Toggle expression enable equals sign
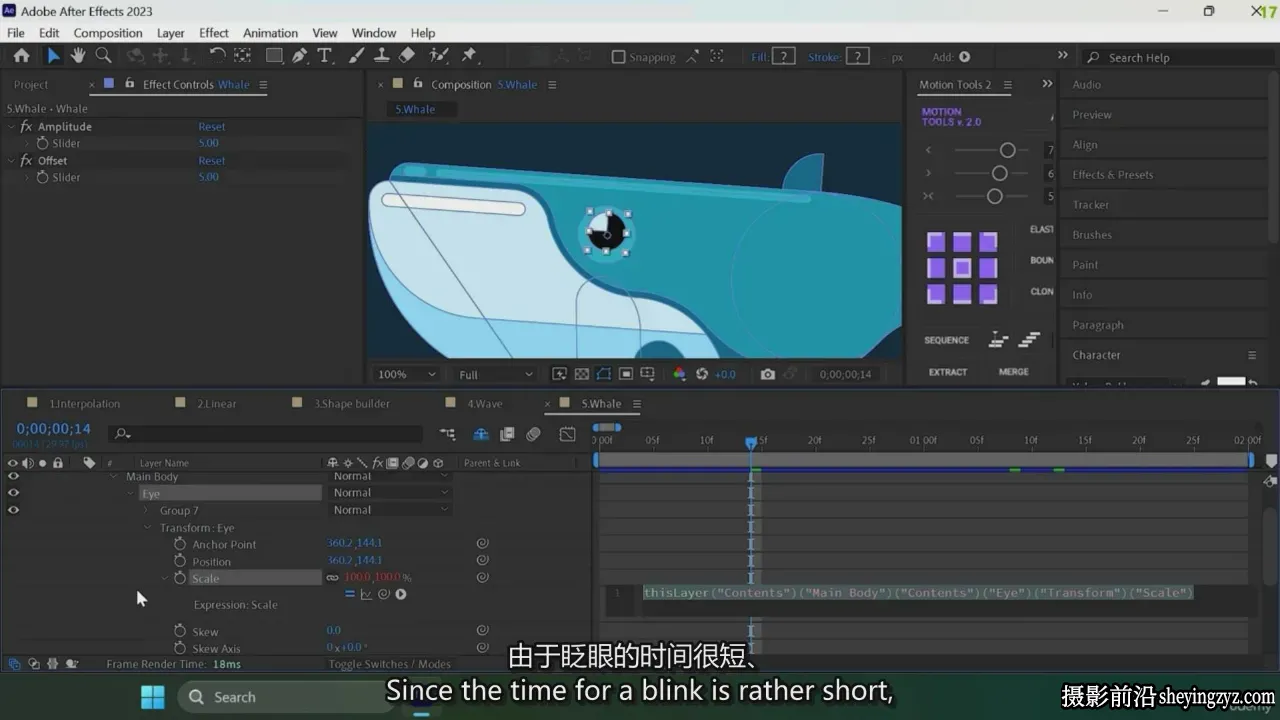The image size is (1280, 720). pos(350,594)
